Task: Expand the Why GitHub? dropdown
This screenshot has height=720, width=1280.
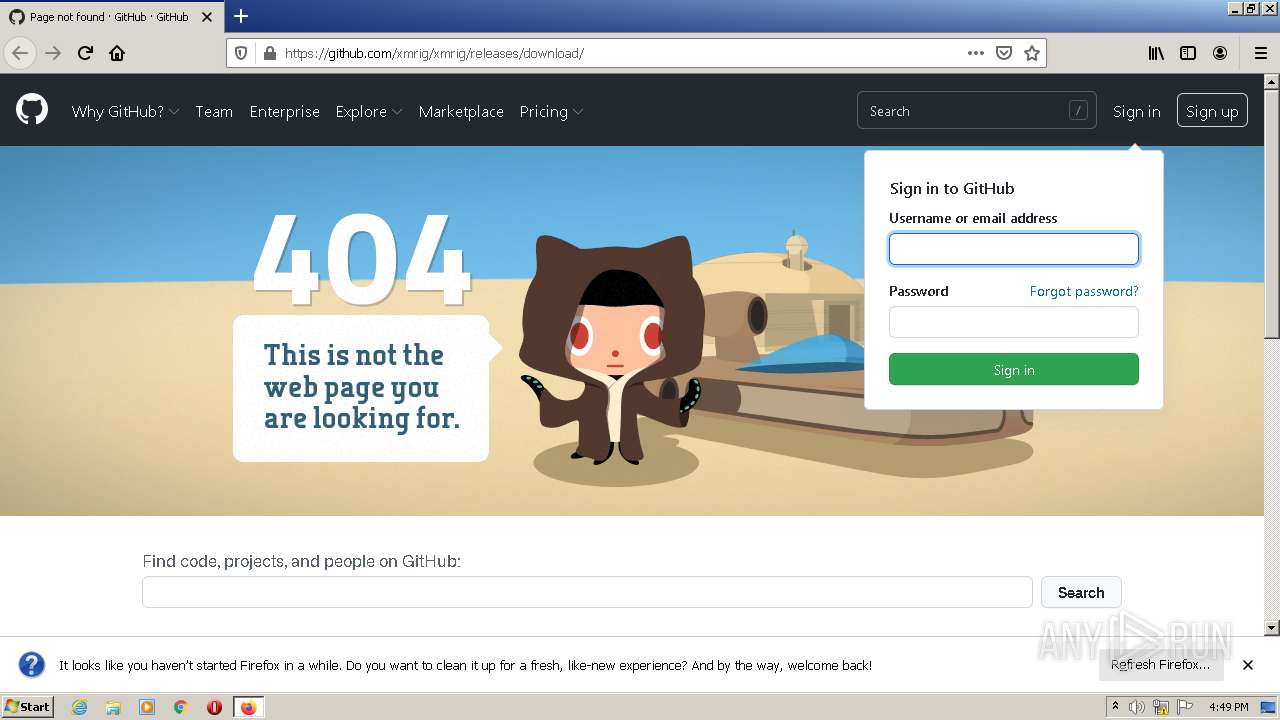Action: (x=125, y=111)
